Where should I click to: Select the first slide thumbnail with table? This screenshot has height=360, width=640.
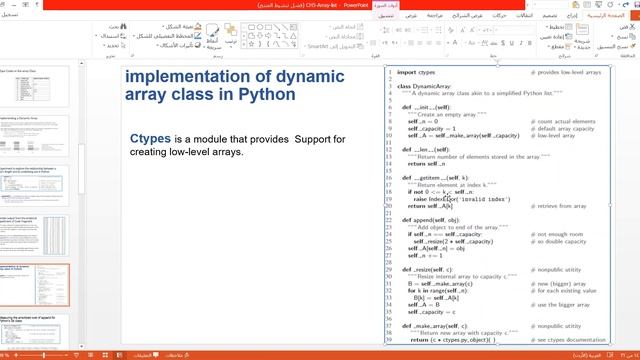click(x=34, y=86)
